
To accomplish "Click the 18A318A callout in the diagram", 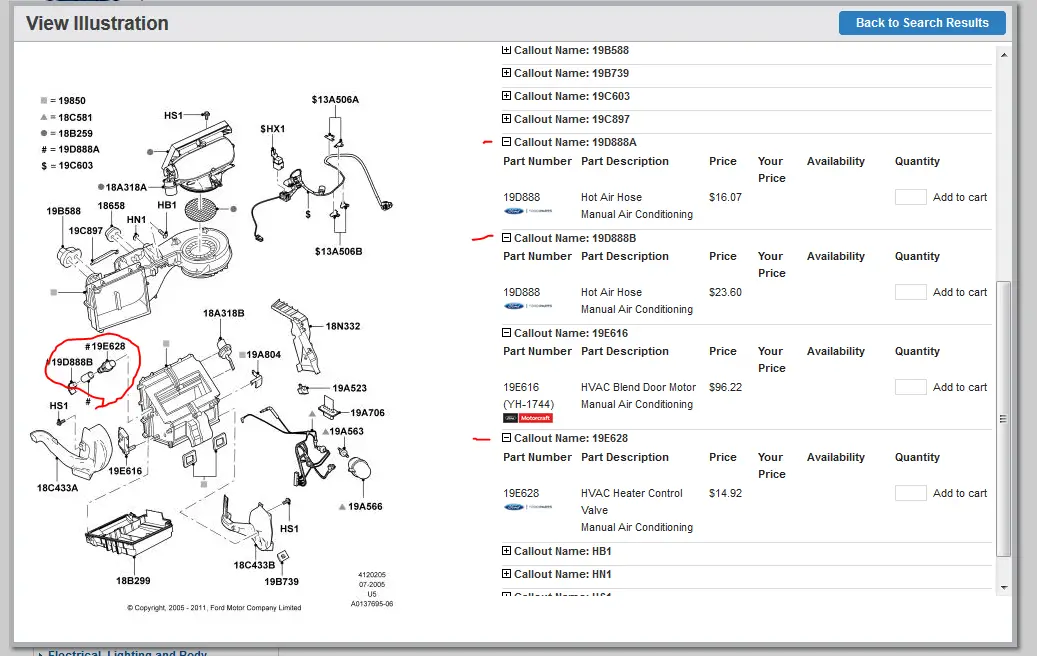I will pos(126,187).
